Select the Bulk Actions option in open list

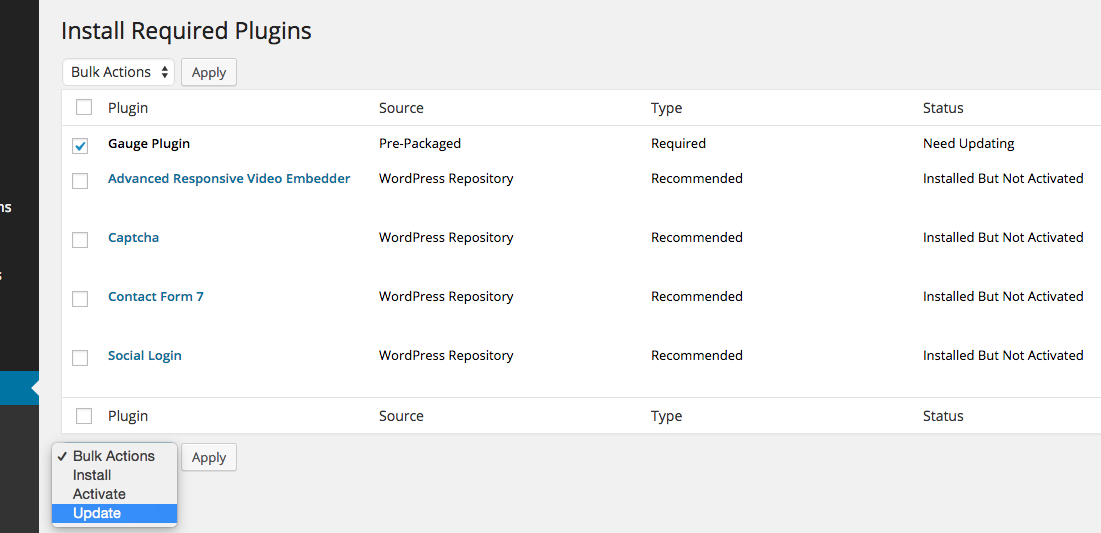114,456
